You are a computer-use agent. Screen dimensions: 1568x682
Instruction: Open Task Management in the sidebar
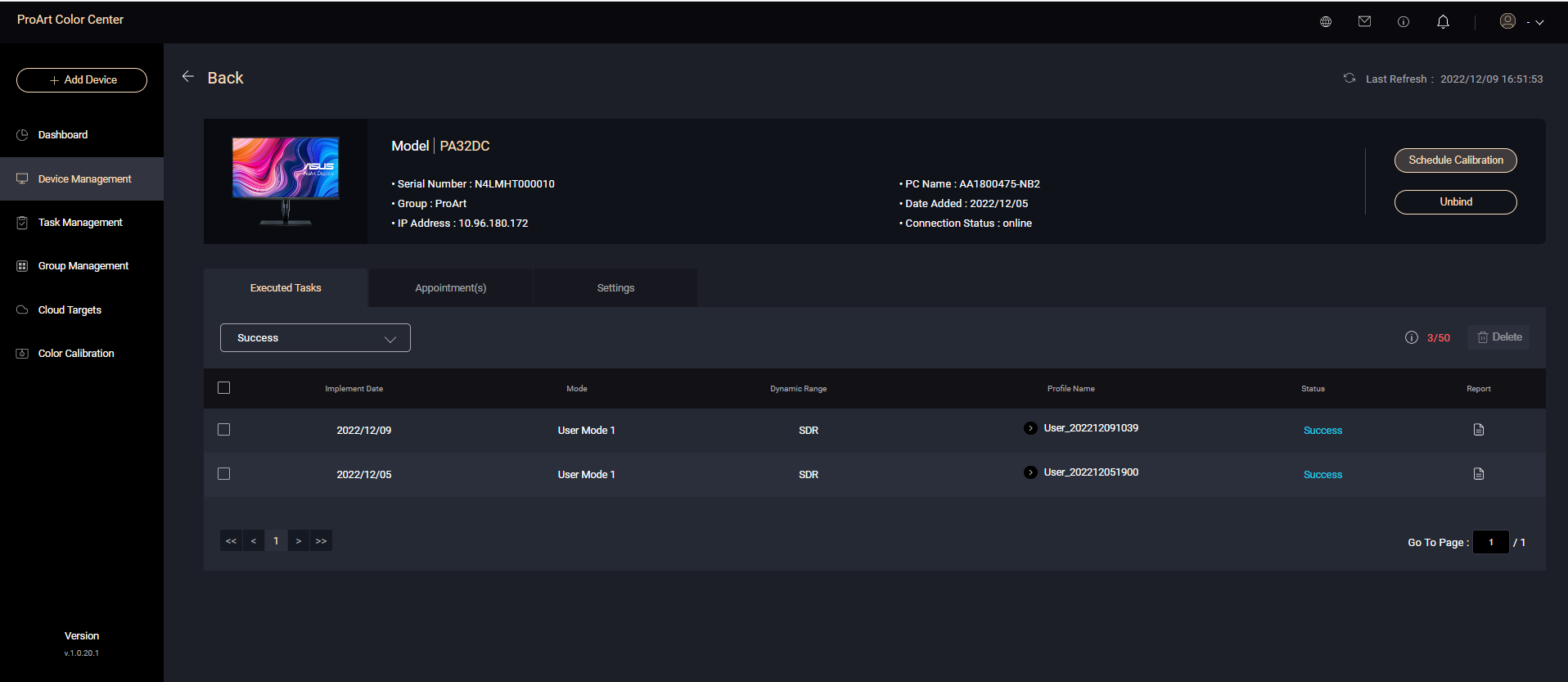click(x=82, y=223)
